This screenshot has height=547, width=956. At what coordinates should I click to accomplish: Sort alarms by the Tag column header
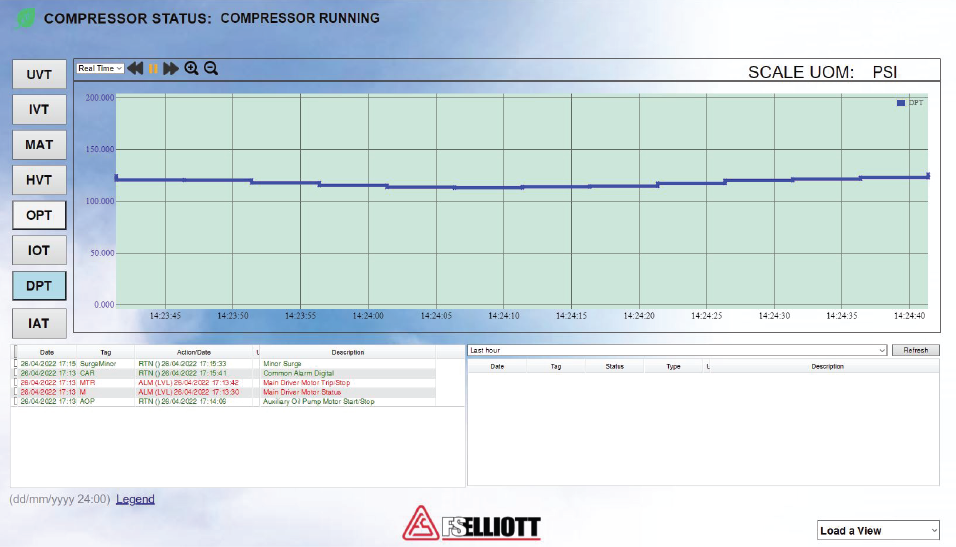point(105,352)
